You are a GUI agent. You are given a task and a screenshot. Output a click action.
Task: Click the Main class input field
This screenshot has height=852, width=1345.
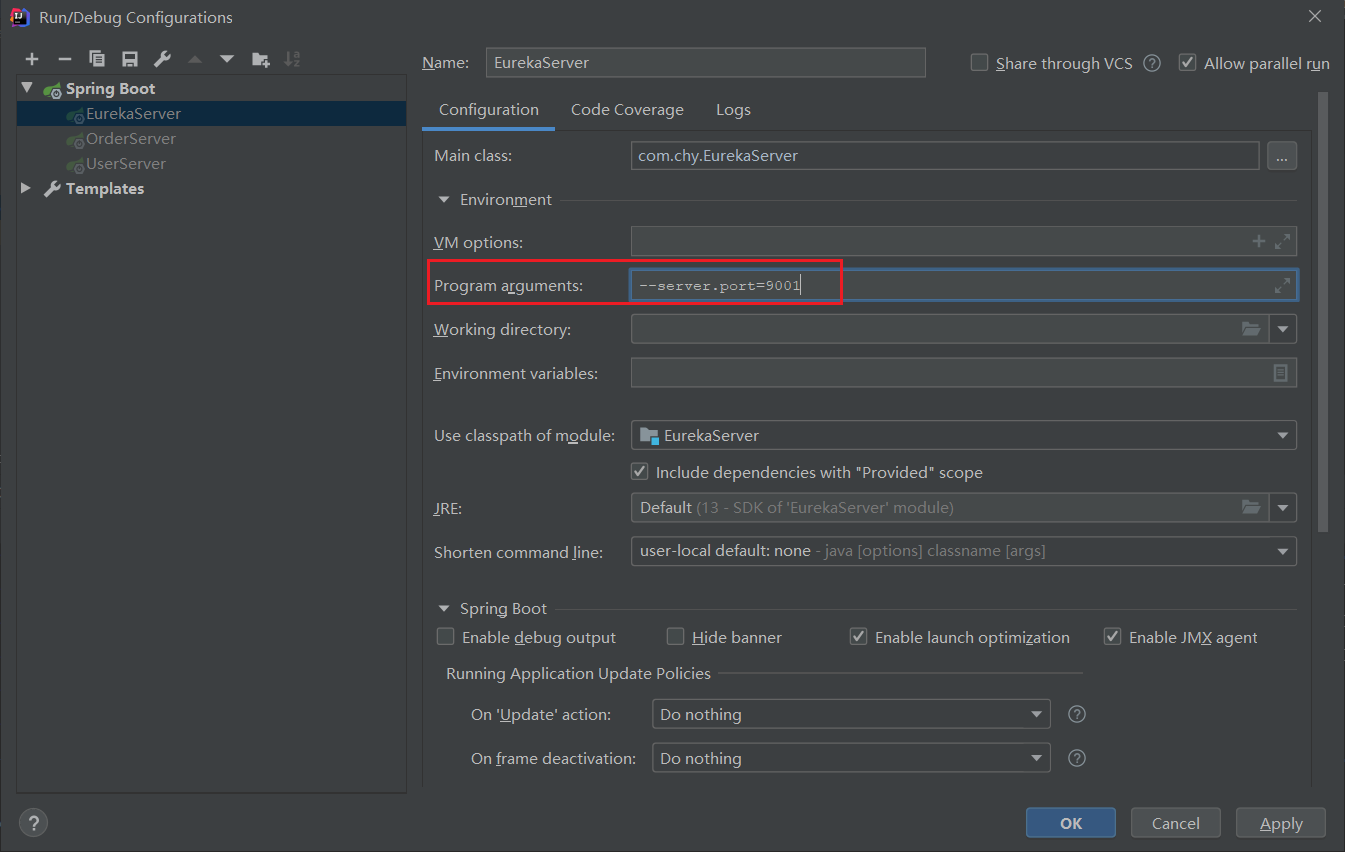pos(945,156)
